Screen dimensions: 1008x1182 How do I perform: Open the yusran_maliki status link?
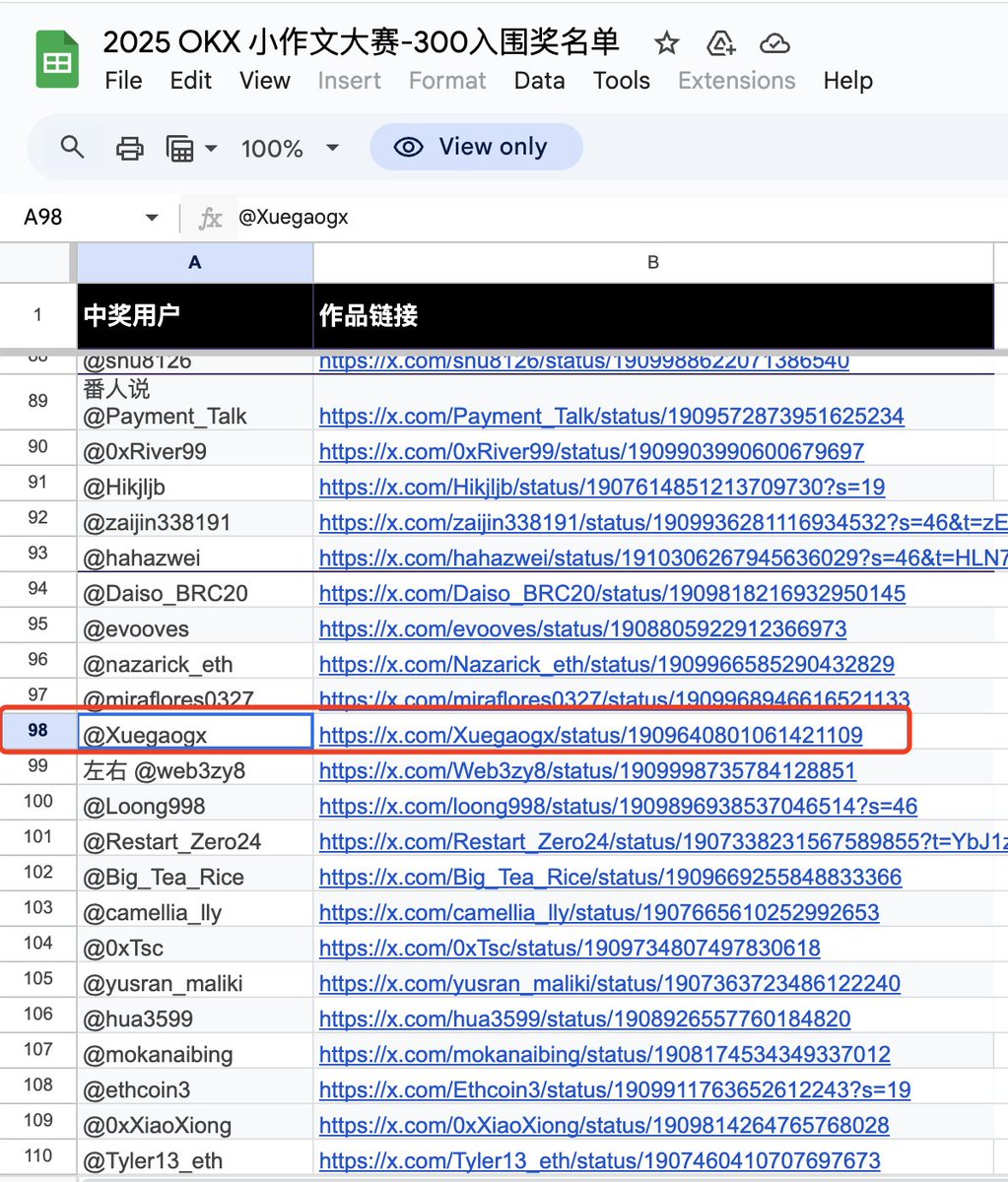(610, 983)
